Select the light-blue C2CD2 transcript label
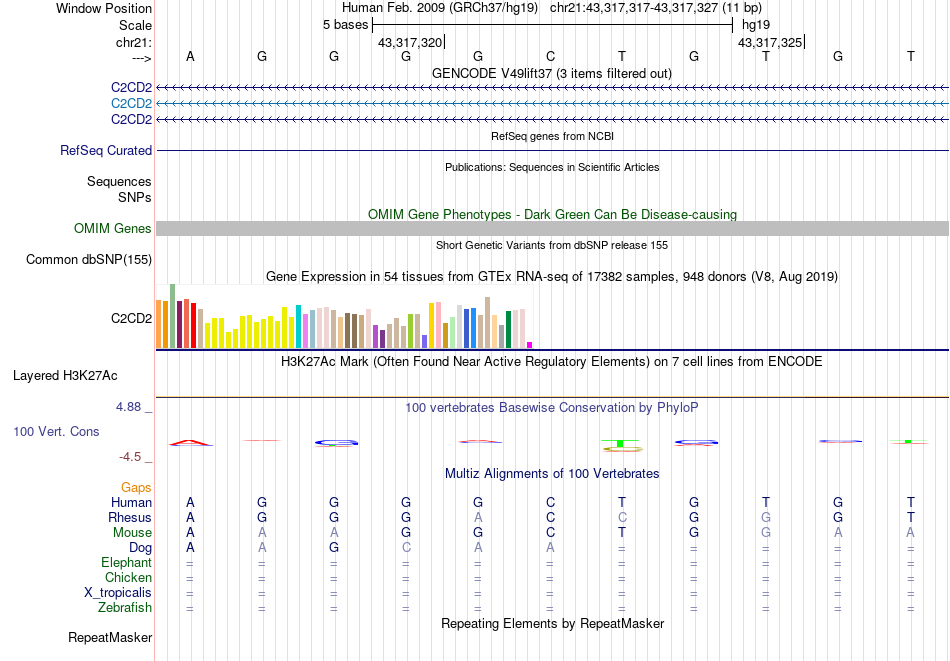 [131, 104]
